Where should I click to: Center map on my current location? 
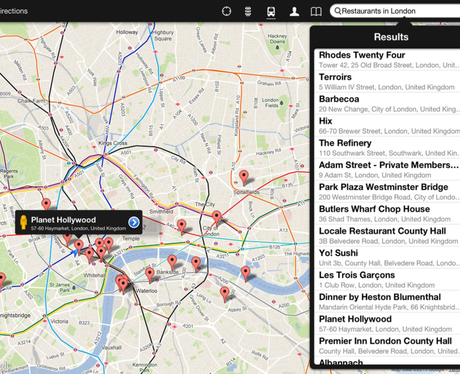tap(226, 11)
